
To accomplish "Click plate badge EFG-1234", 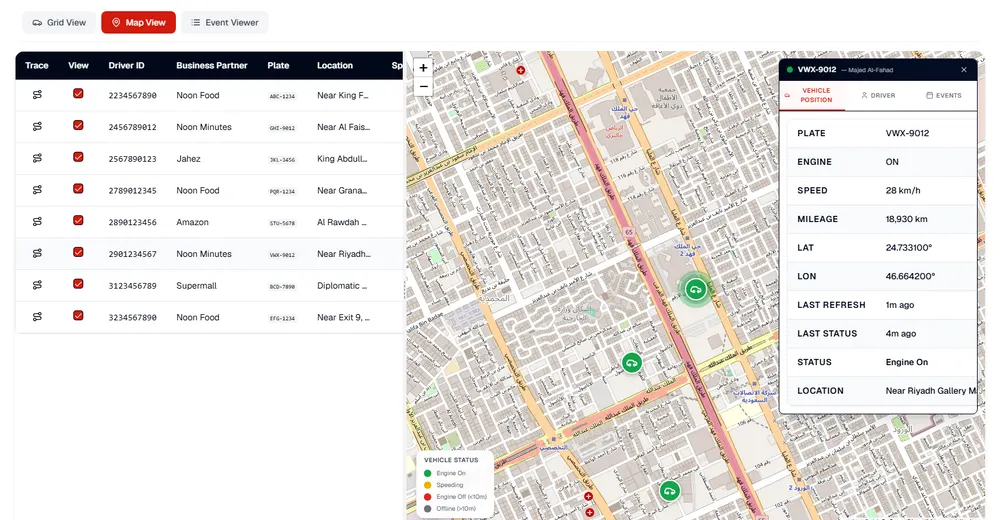I will click(x=282, y=318).
